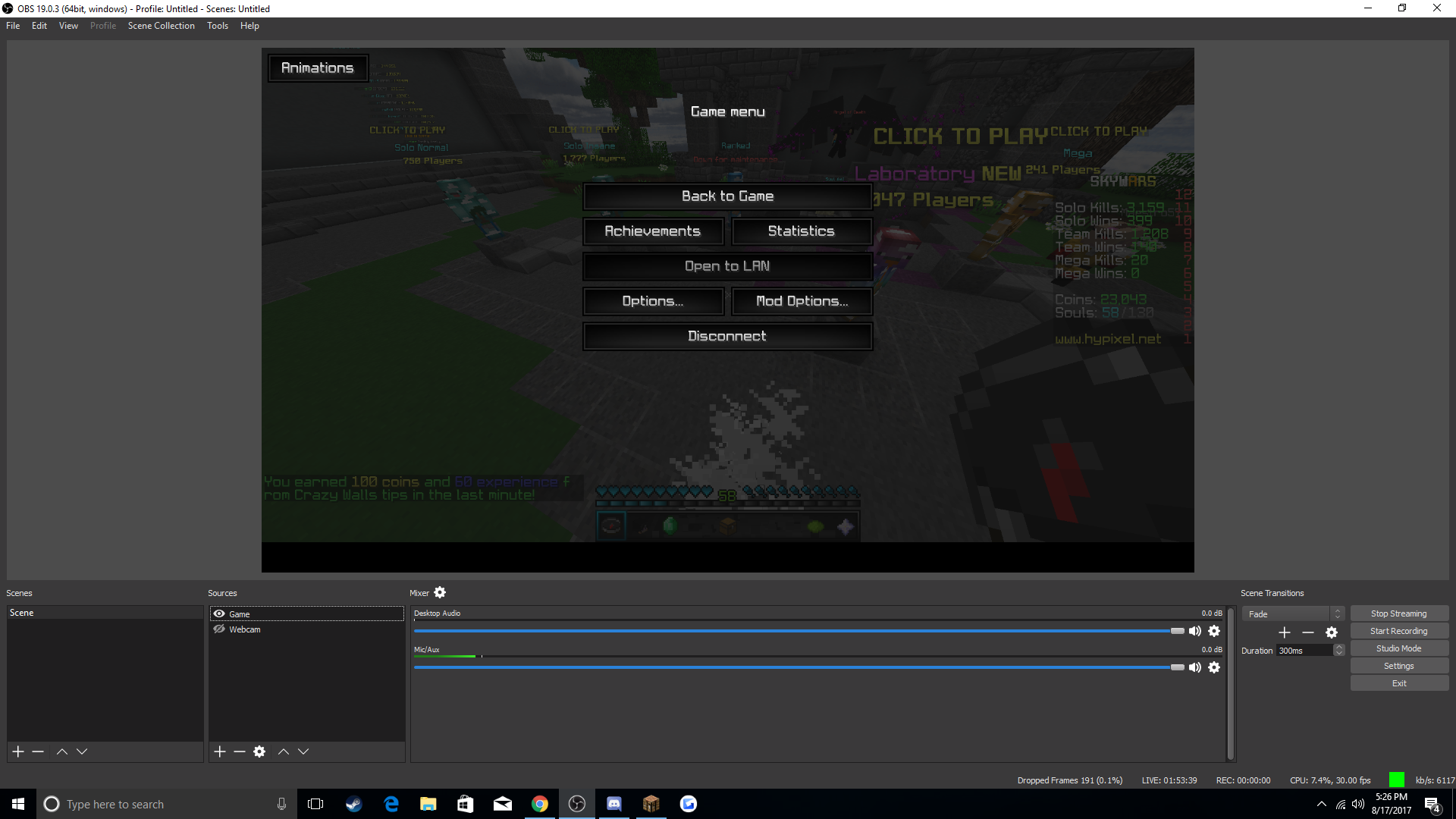Add a new source with plus icon
The image size is (1456, 819).
click(220, 752)
